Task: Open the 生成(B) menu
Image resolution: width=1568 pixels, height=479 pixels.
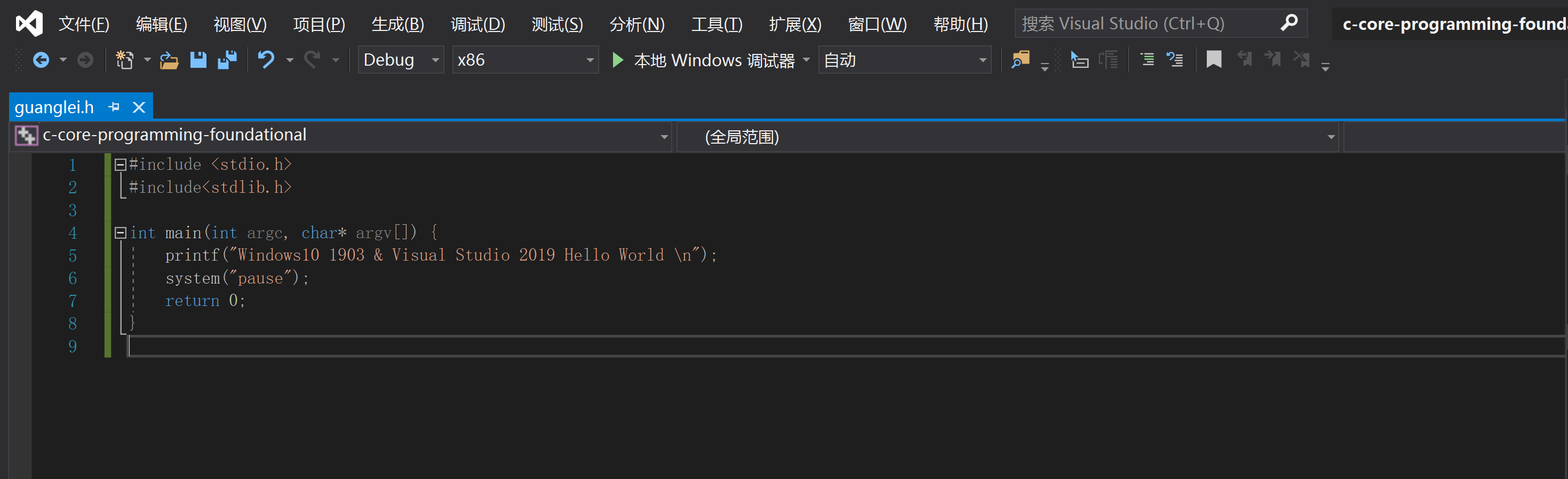Action: [397, 24]
